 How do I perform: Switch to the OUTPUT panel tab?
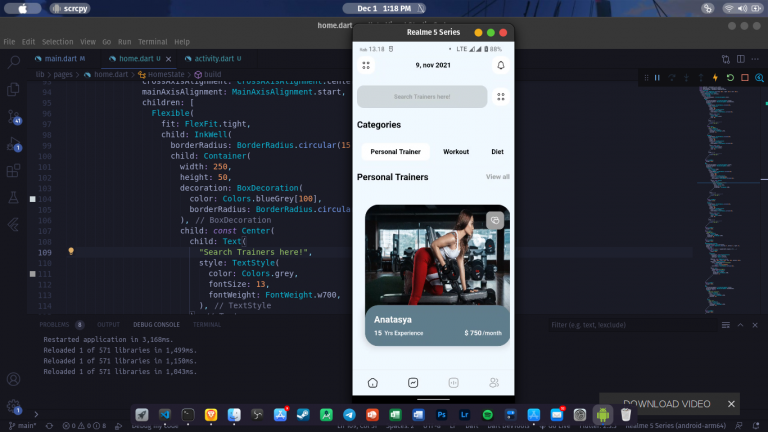pyautogui.click(x=108, y=325)
